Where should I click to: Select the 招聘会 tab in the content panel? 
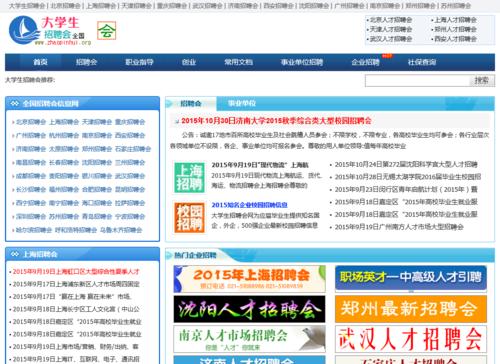[x=191, y=104]
